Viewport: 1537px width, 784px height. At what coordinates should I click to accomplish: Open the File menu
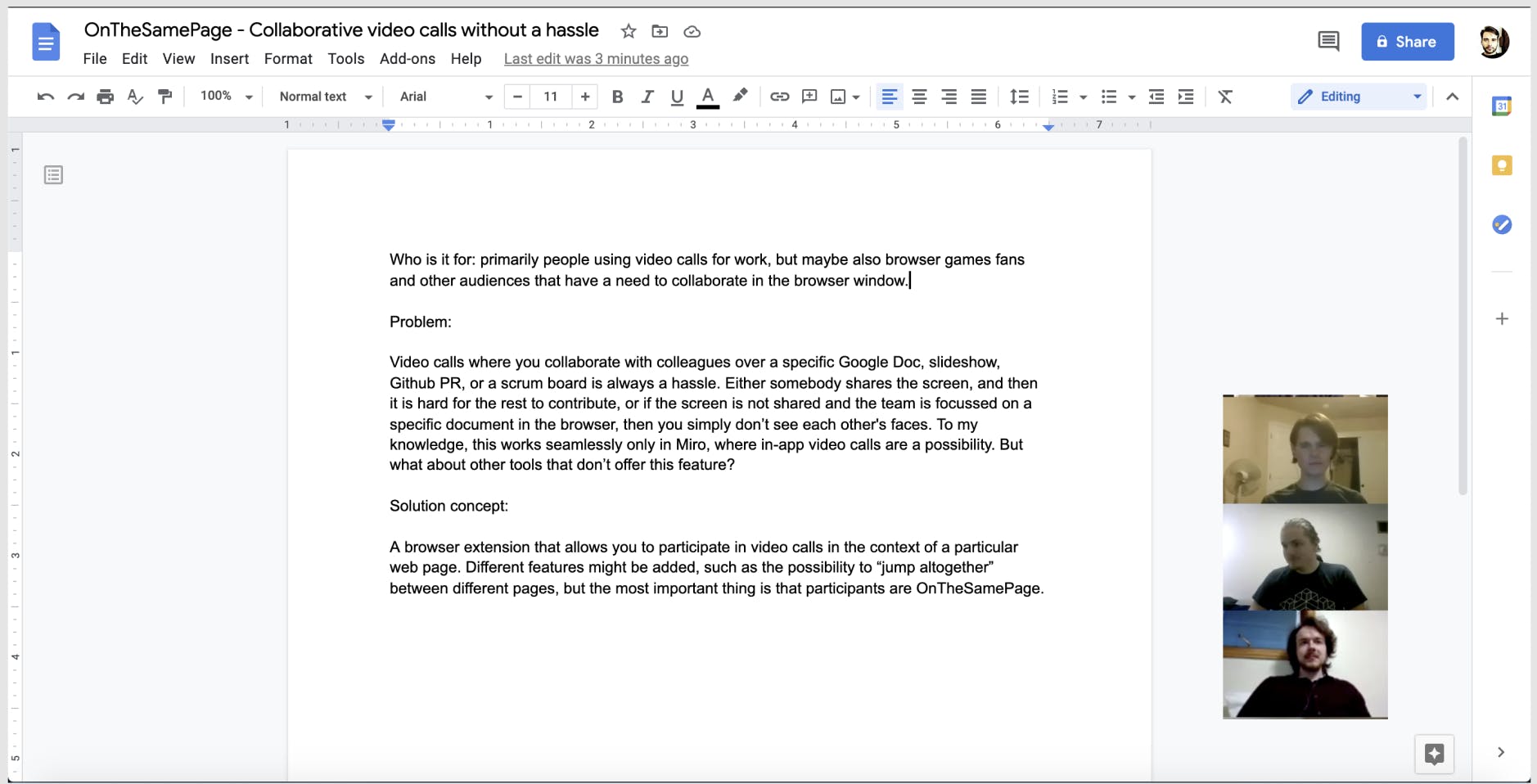[x=95, y=59]
